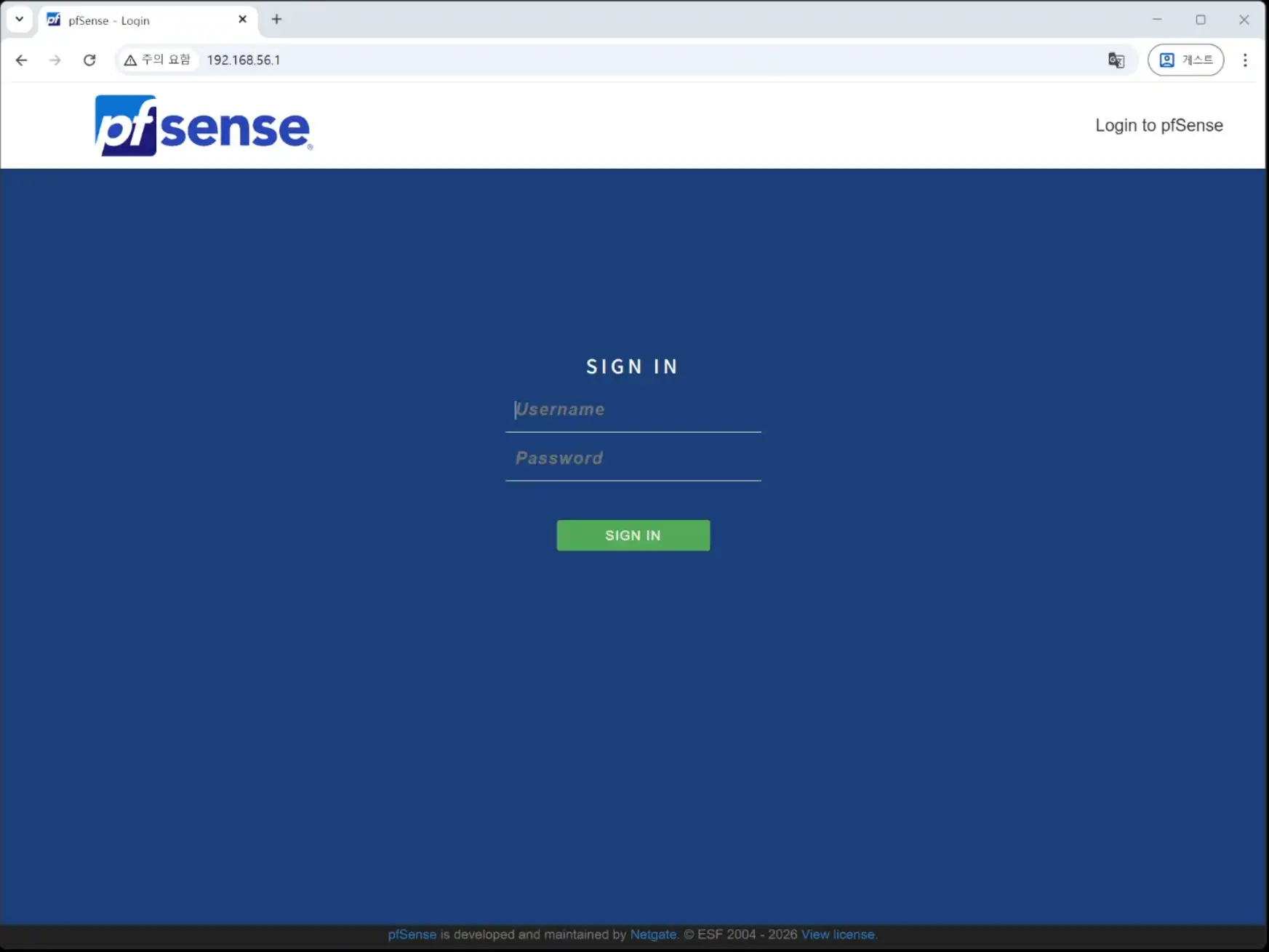Focus the Username input field
Screen dimensions: 1269x952
point(633,410)
